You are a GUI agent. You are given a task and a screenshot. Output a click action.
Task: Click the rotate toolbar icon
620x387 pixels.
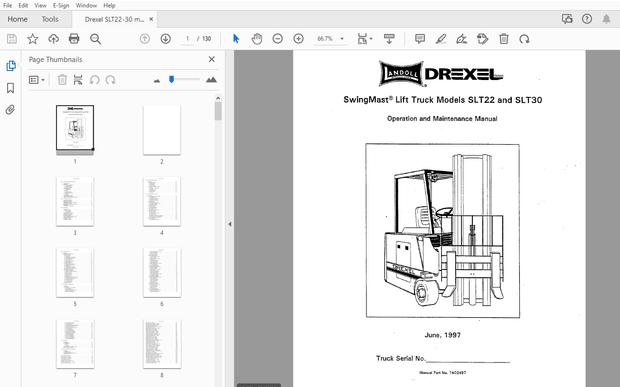(x=524, y=39)
